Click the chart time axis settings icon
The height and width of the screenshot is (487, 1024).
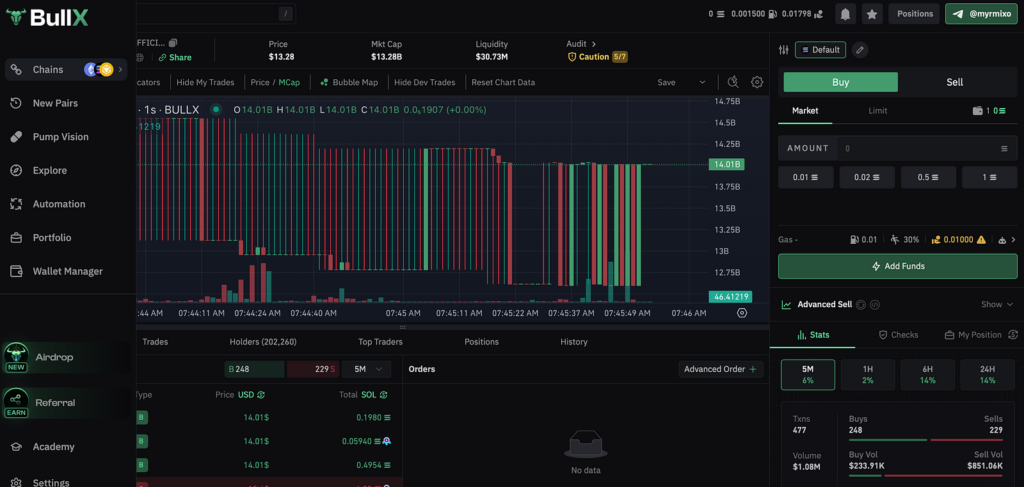coord(741,313)
